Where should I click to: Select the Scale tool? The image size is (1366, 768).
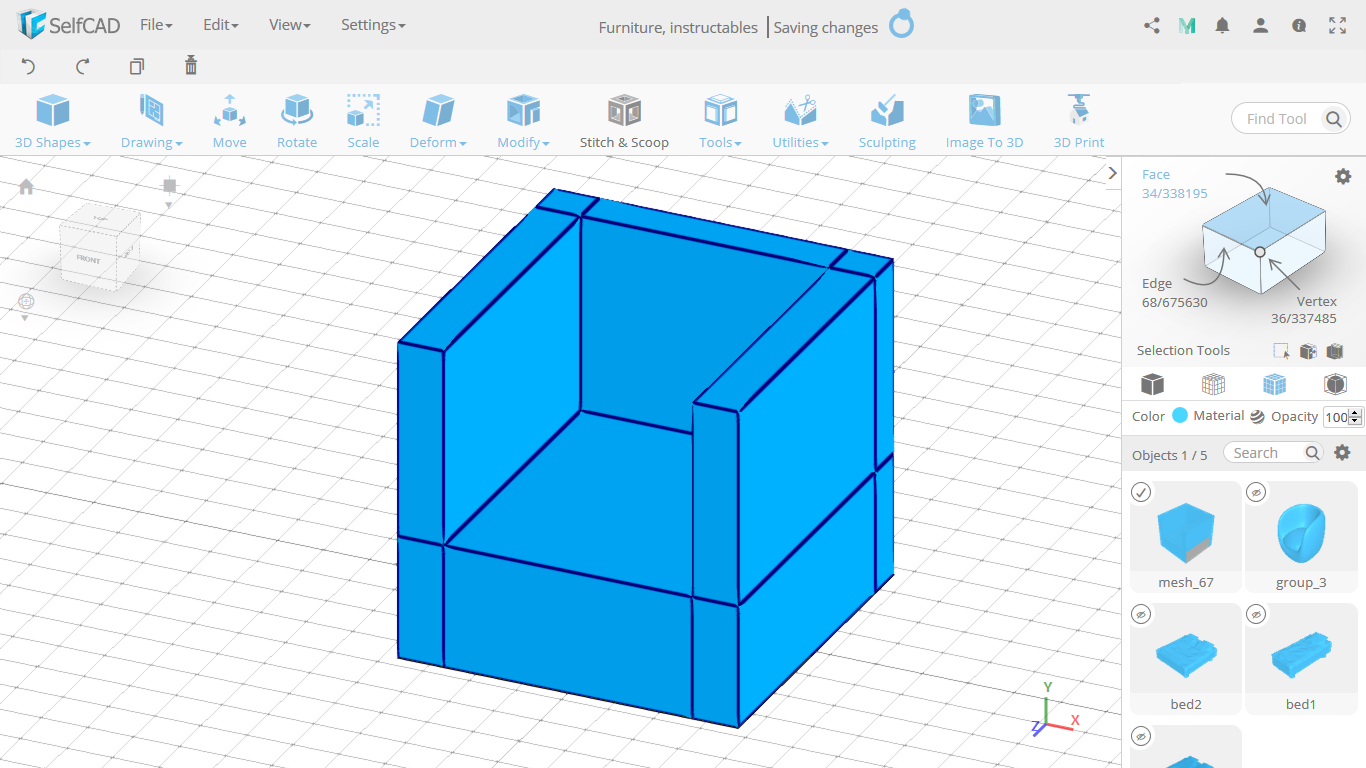click(363, 121)
